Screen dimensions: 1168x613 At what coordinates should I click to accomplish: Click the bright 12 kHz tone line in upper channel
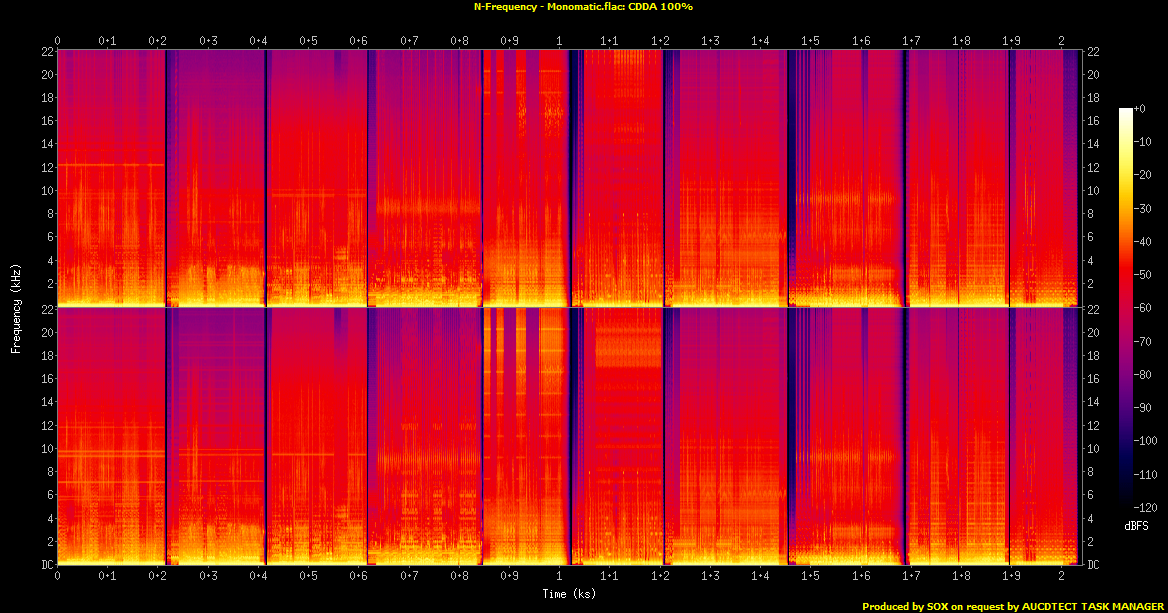click(110, 164)
